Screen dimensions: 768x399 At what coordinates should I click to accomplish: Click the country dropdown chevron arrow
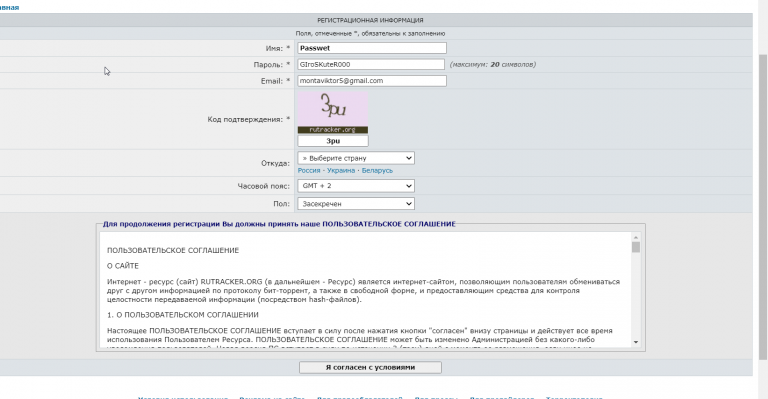click(x=408, y=158)
